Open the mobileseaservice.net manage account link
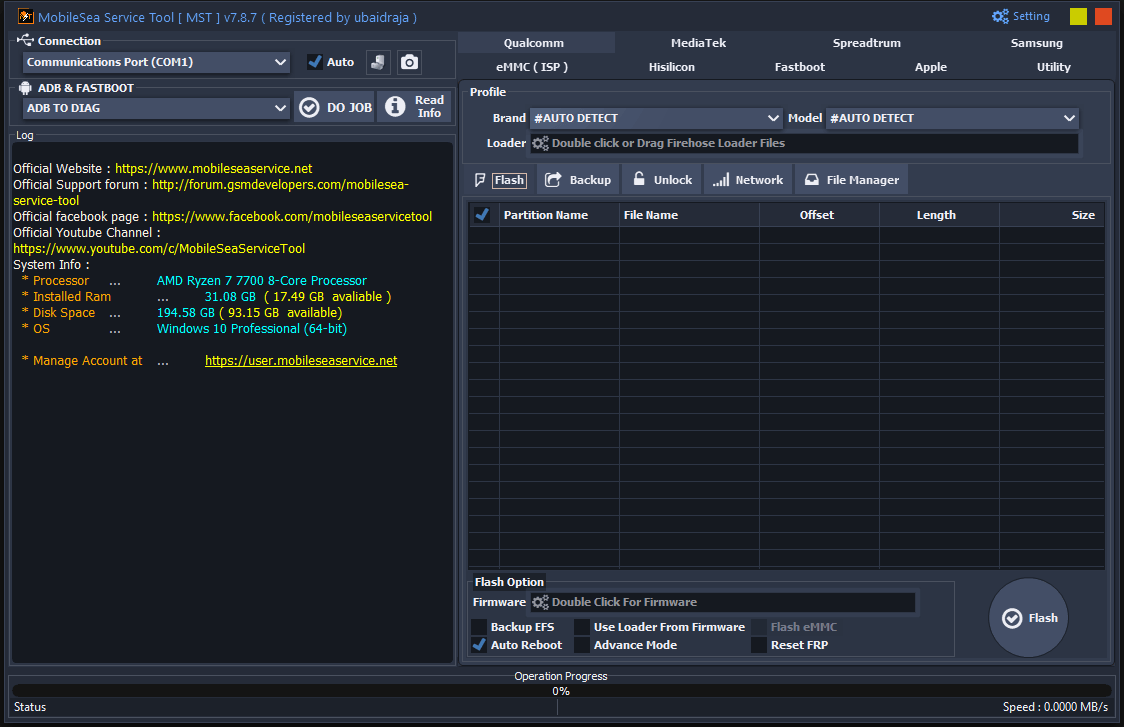 point(301,360)
